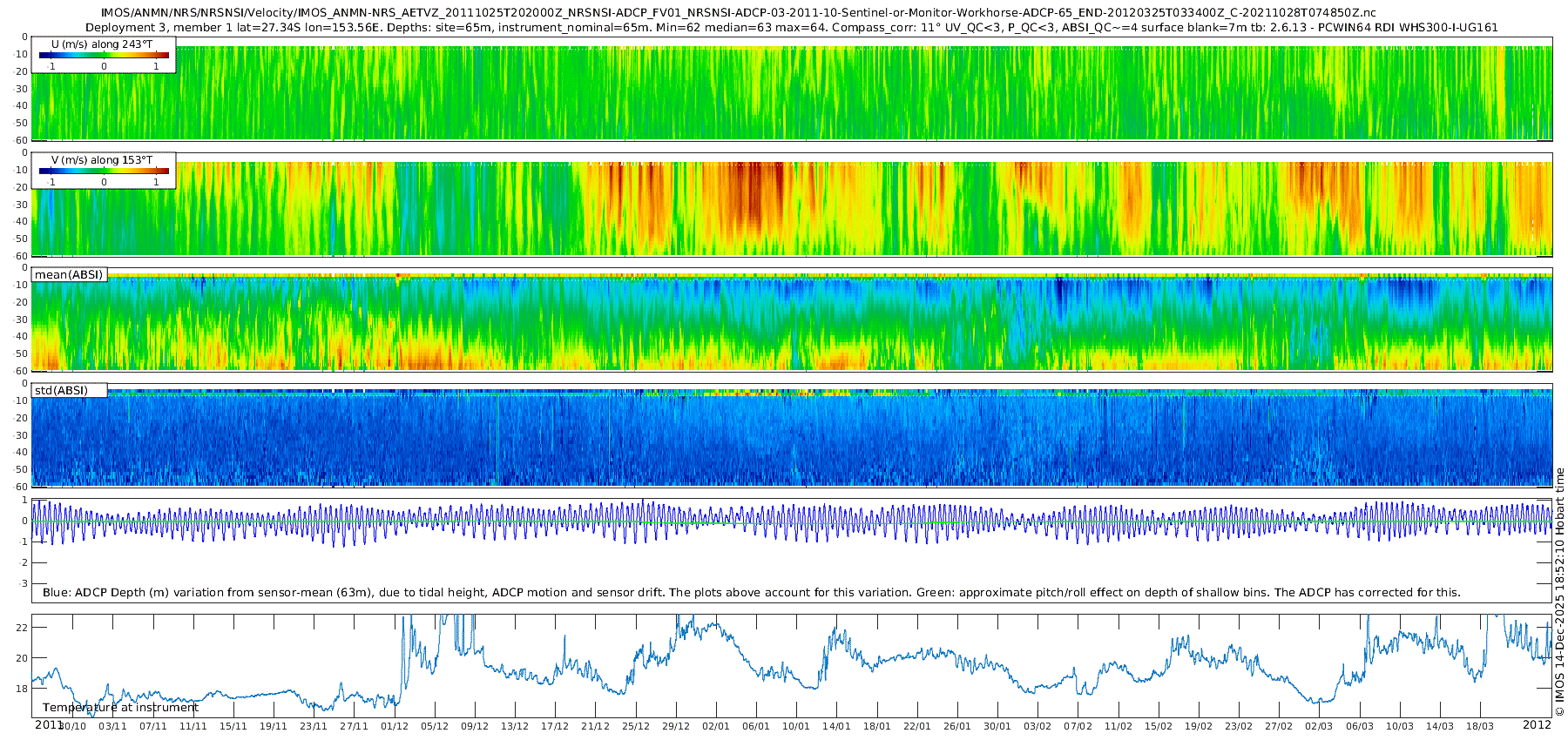The image size is (1568, 740).
Task: Click the V velocity colorbar legend
Action: point(104,172)
